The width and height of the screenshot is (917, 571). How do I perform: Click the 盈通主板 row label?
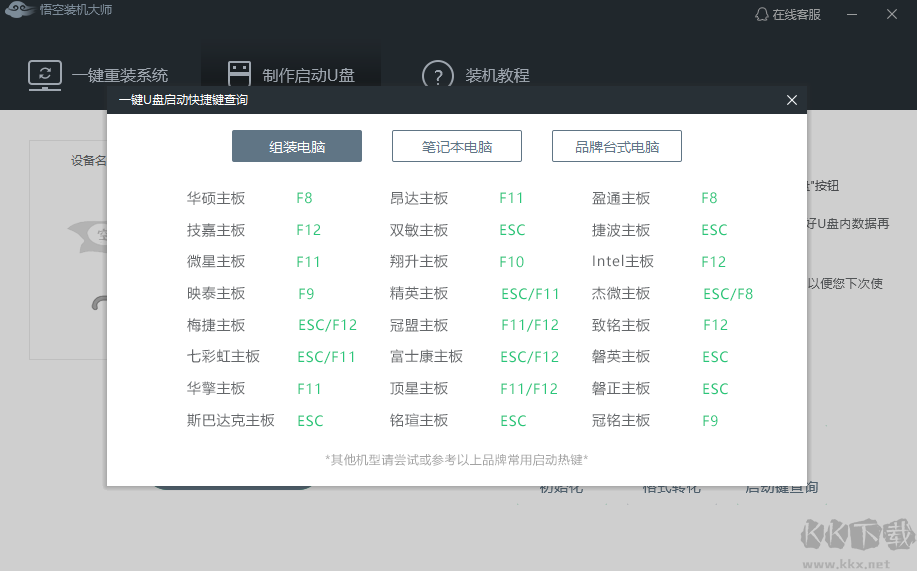pos(621,198)
